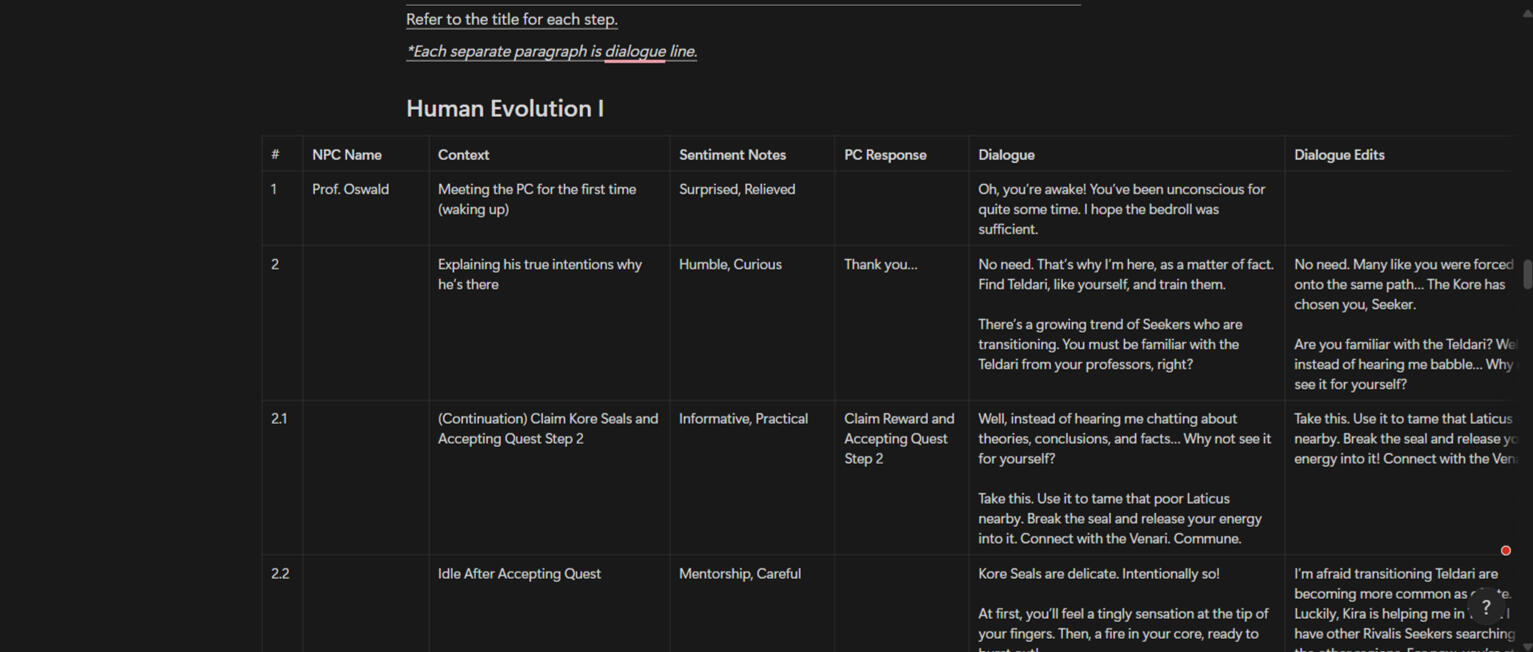Select the Context column header
The width and height of the screenshot is (1533, 652).
point(463,155)
